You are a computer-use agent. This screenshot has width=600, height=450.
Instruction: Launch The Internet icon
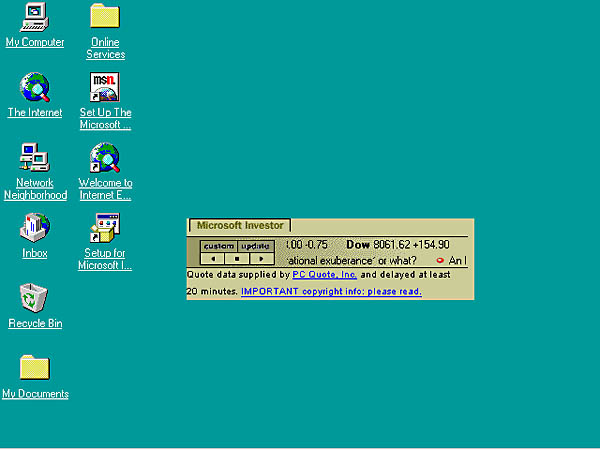34,87
